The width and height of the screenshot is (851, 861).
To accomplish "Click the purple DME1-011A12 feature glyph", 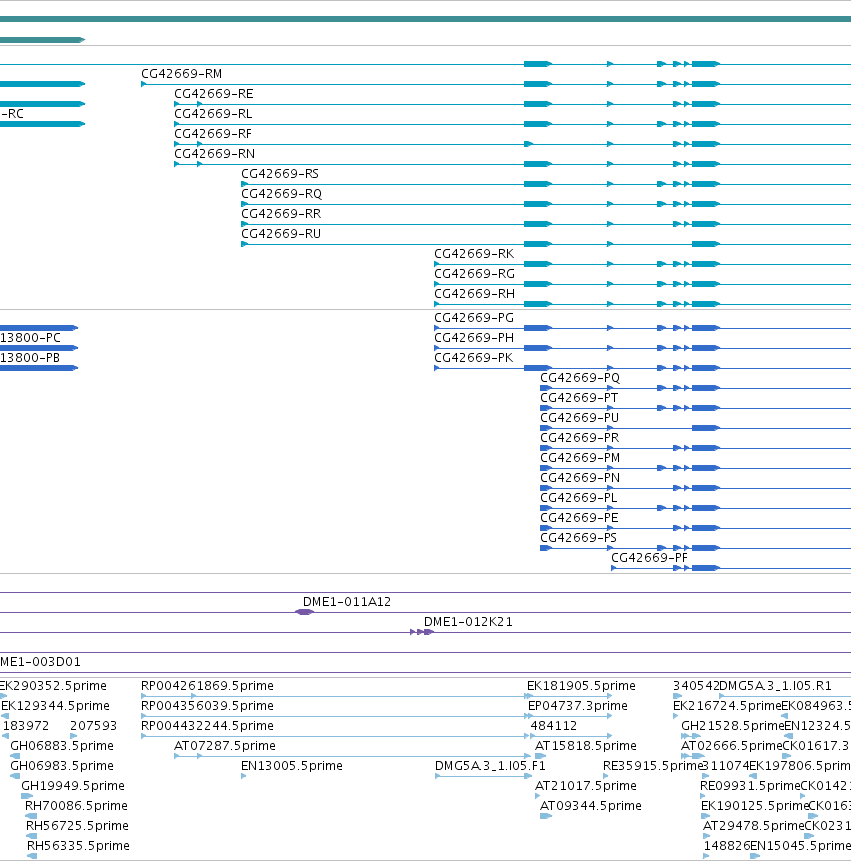I will 305,612.
